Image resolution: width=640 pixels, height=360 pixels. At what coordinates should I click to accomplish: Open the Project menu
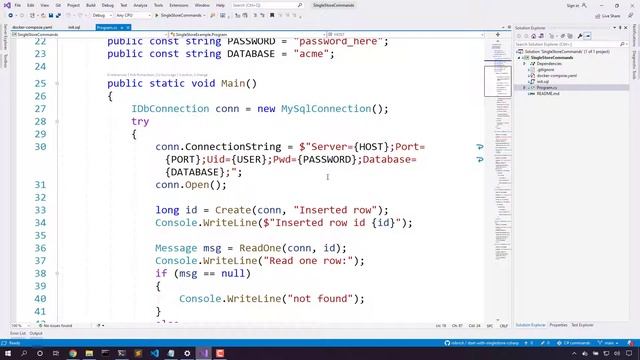coord(73,5)
